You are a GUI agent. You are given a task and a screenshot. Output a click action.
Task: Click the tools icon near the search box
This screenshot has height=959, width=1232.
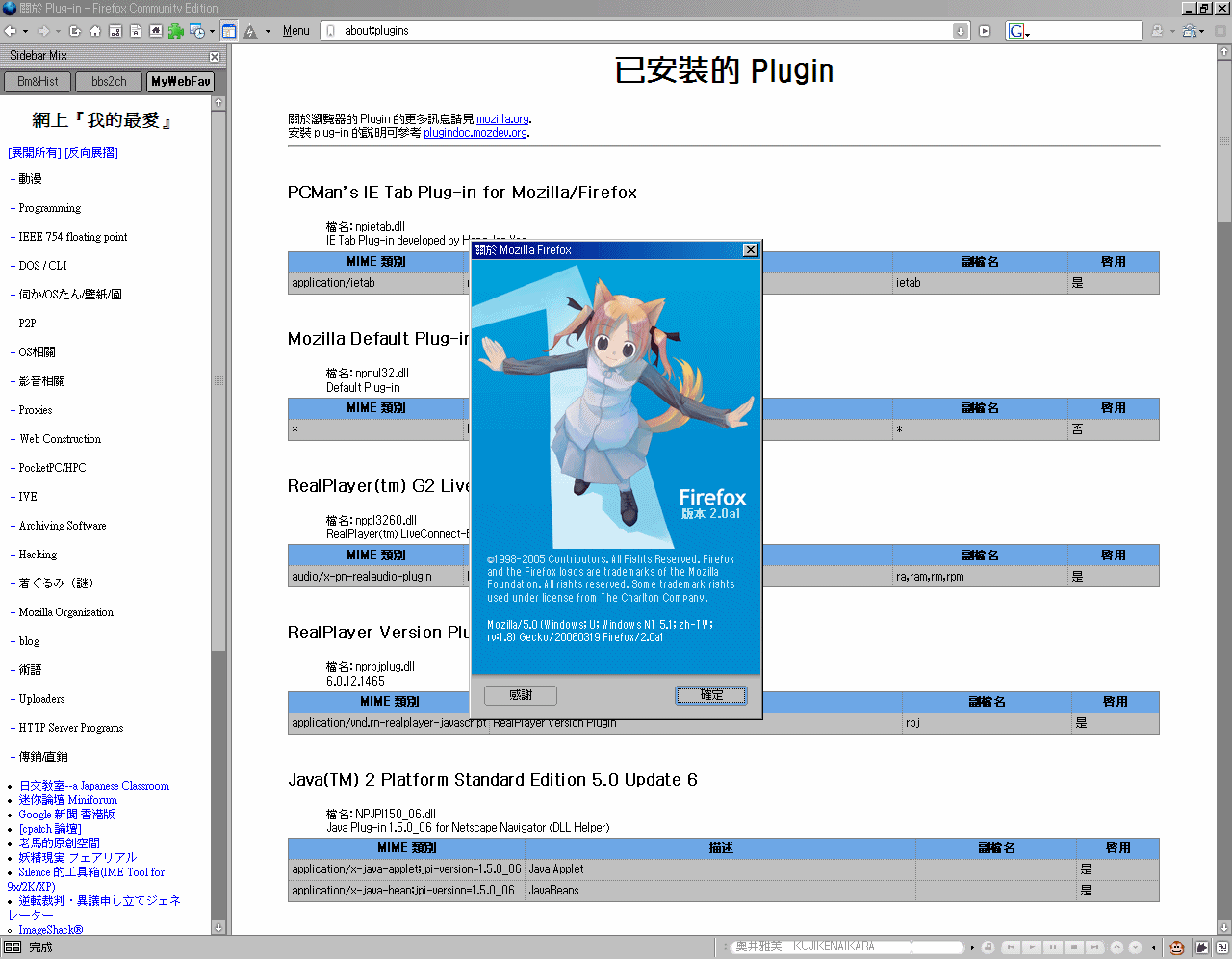click(x=1191, y=31)
